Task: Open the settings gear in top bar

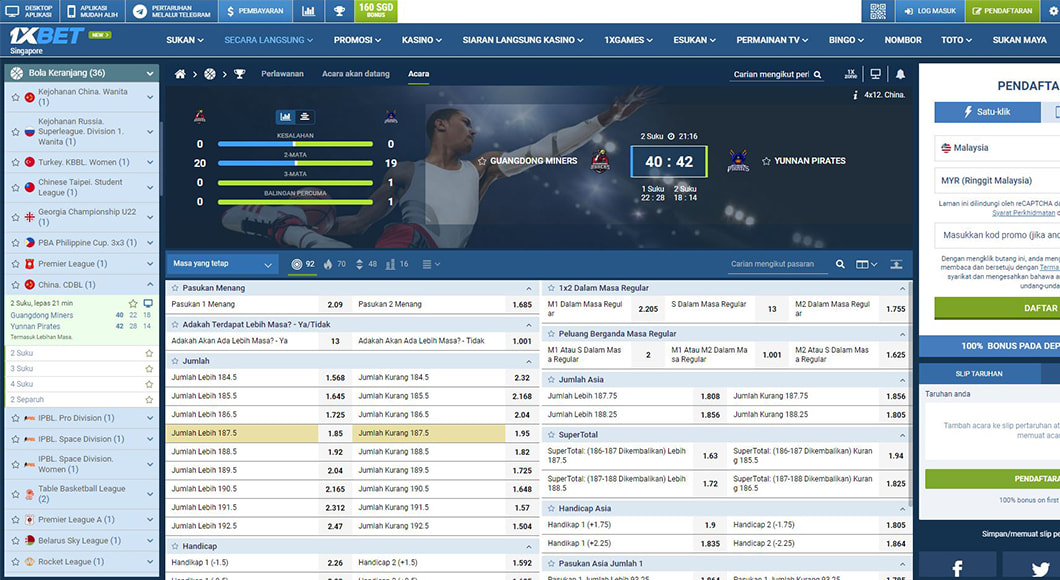Action: [x=1053, y=11]
